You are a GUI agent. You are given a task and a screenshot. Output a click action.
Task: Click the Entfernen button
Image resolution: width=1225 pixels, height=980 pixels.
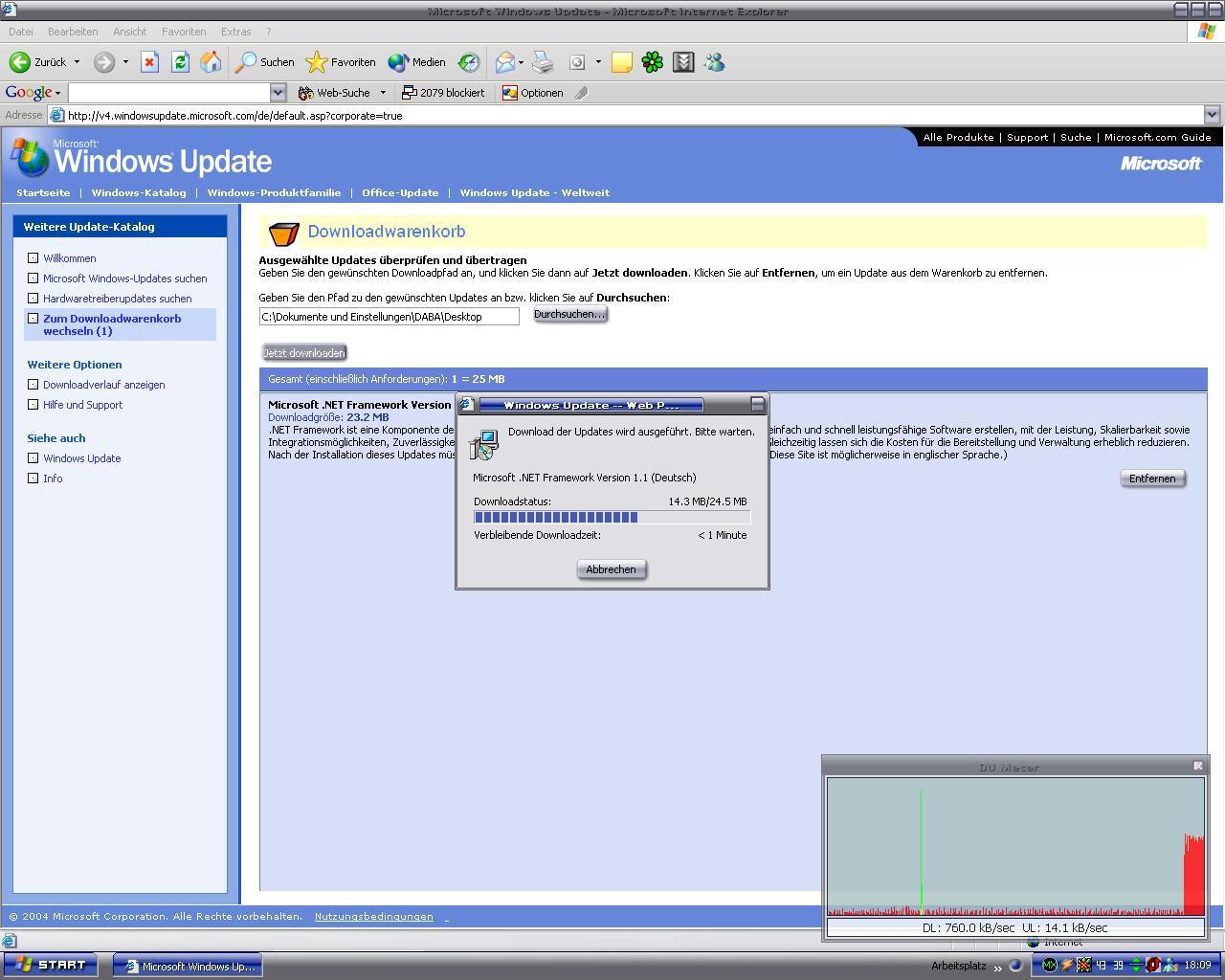1152,479
